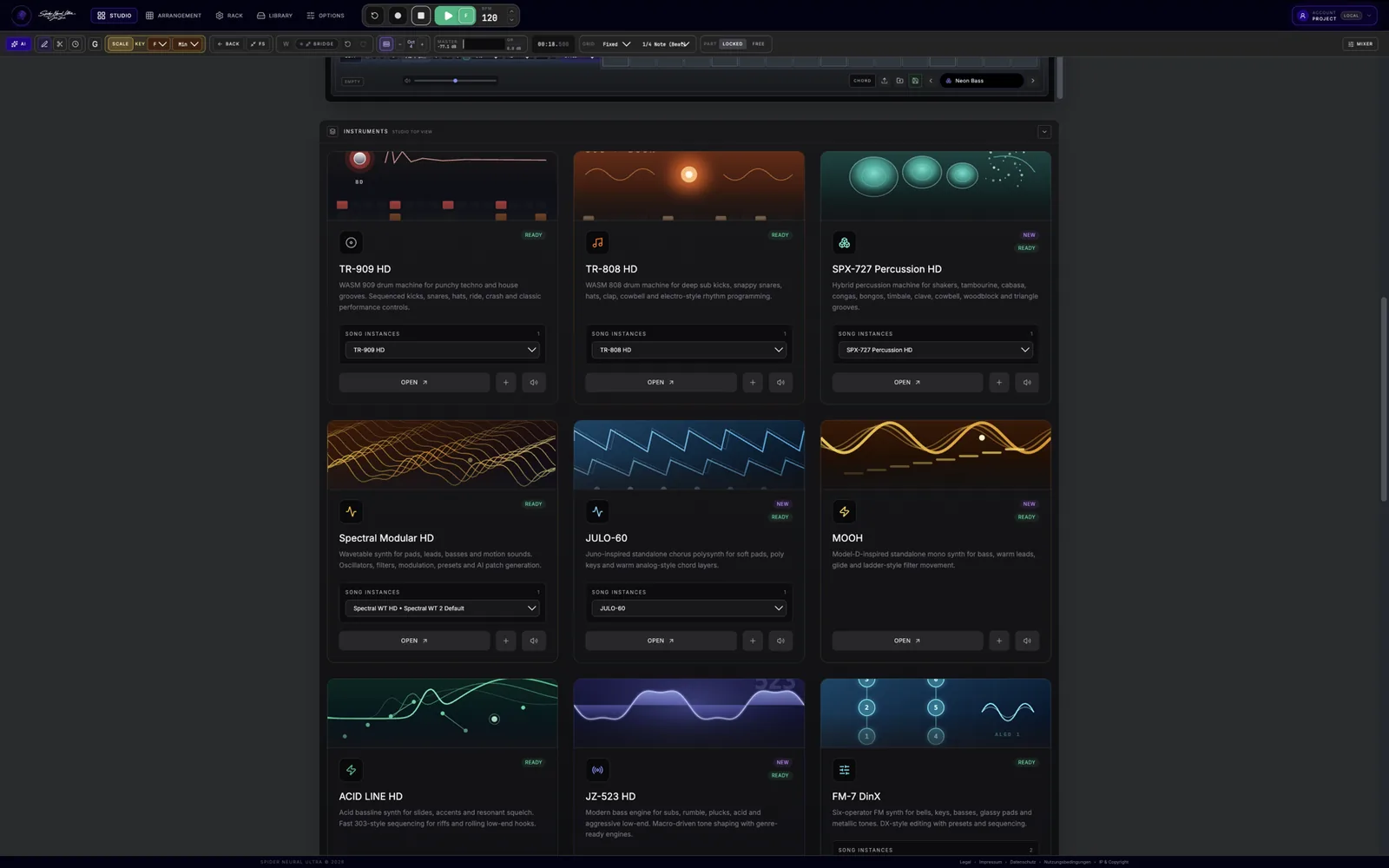Switch to the Arrangement tab
The image size is (1389, 868).
[x=174, y=16]
